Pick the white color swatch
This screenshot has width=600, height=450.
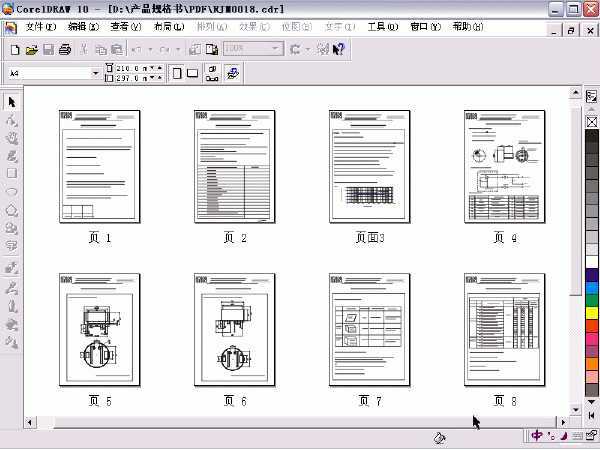pyautogui.click(x=592, y=262)
